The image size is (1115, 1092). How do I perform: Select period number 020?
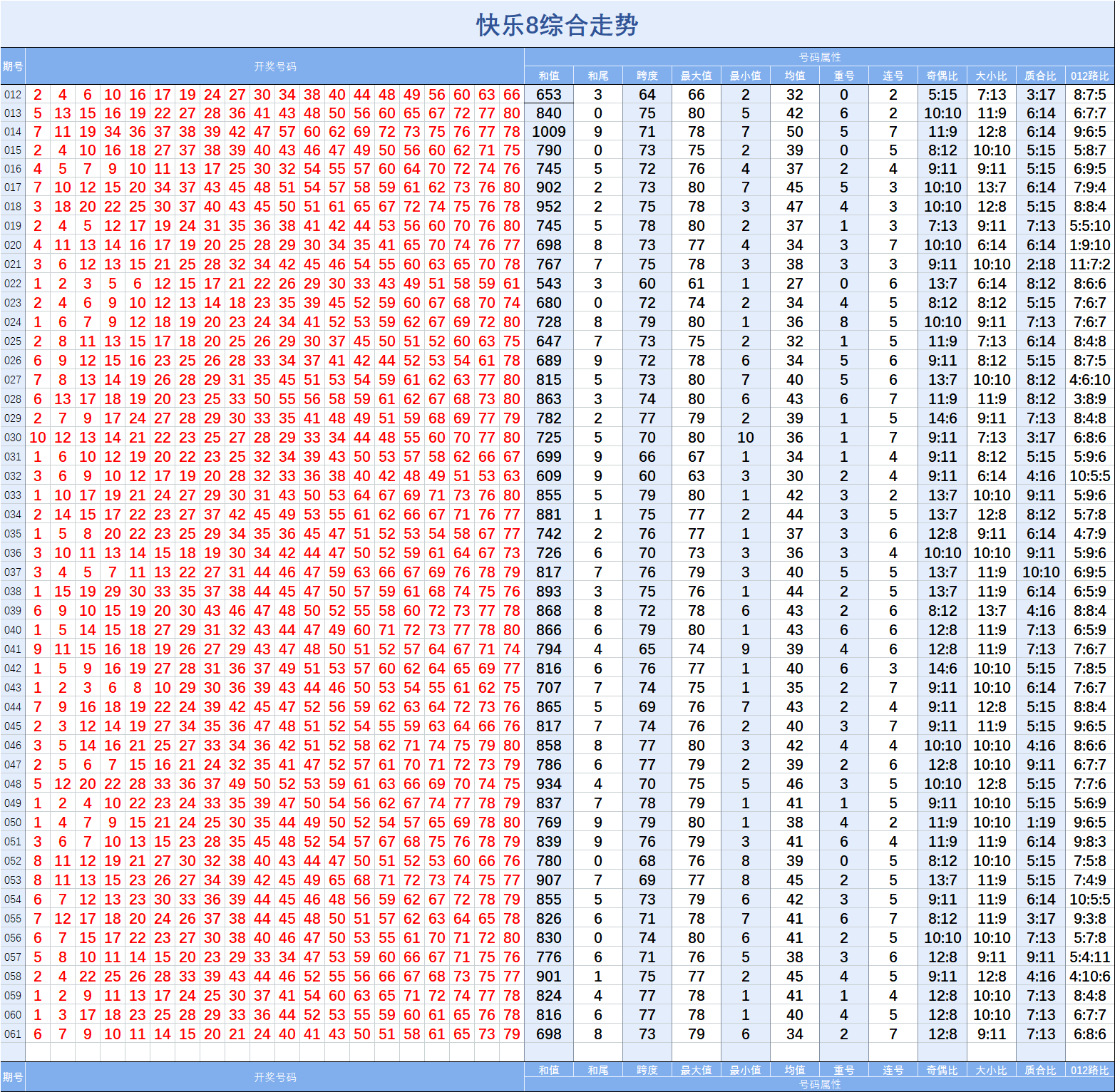click(x=13, y=245)
